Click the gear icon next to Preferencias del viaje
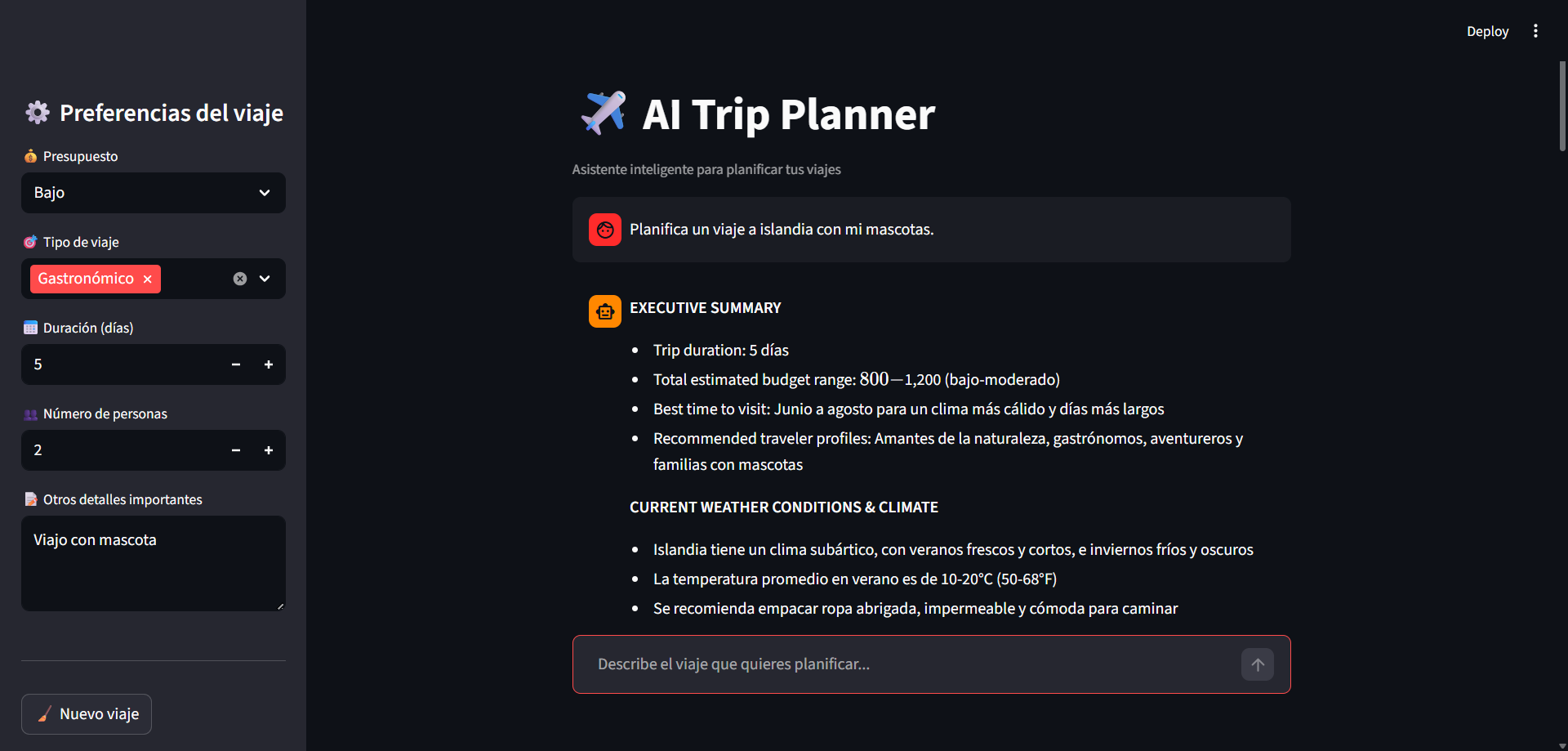The image size is (1568, 751). [37, 112]
